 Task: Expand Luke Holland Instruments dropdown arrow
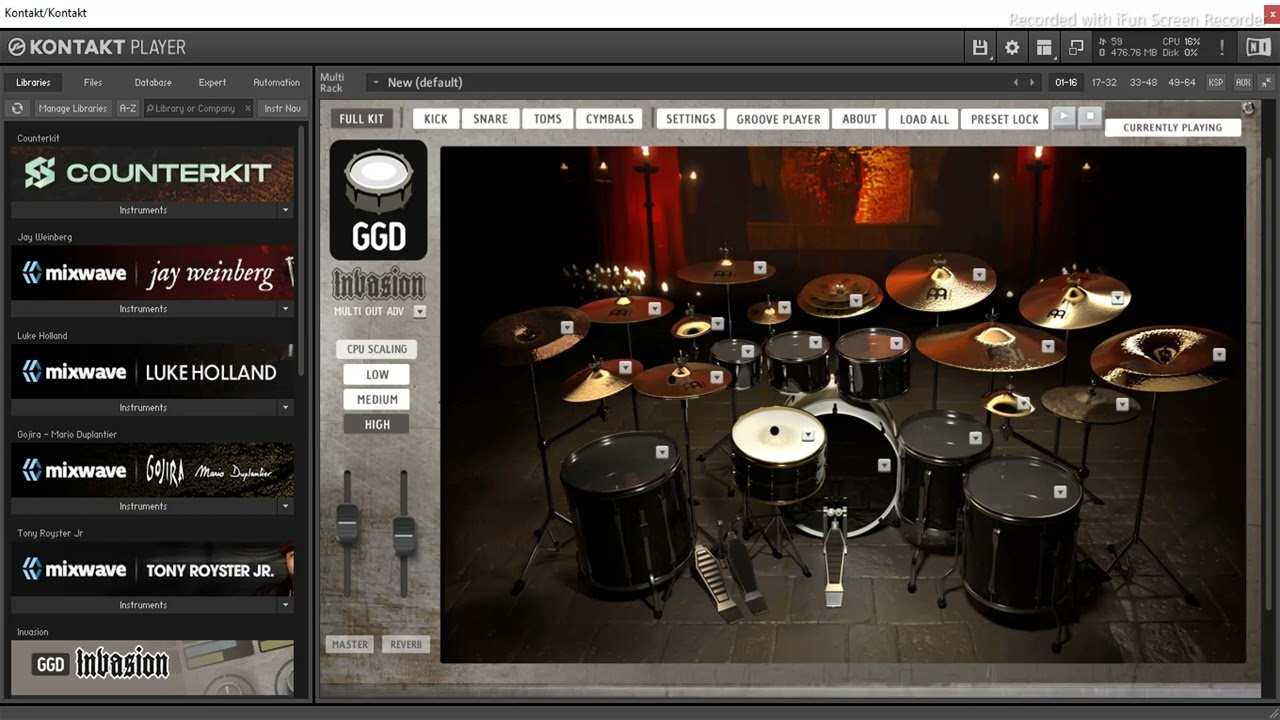285,408
